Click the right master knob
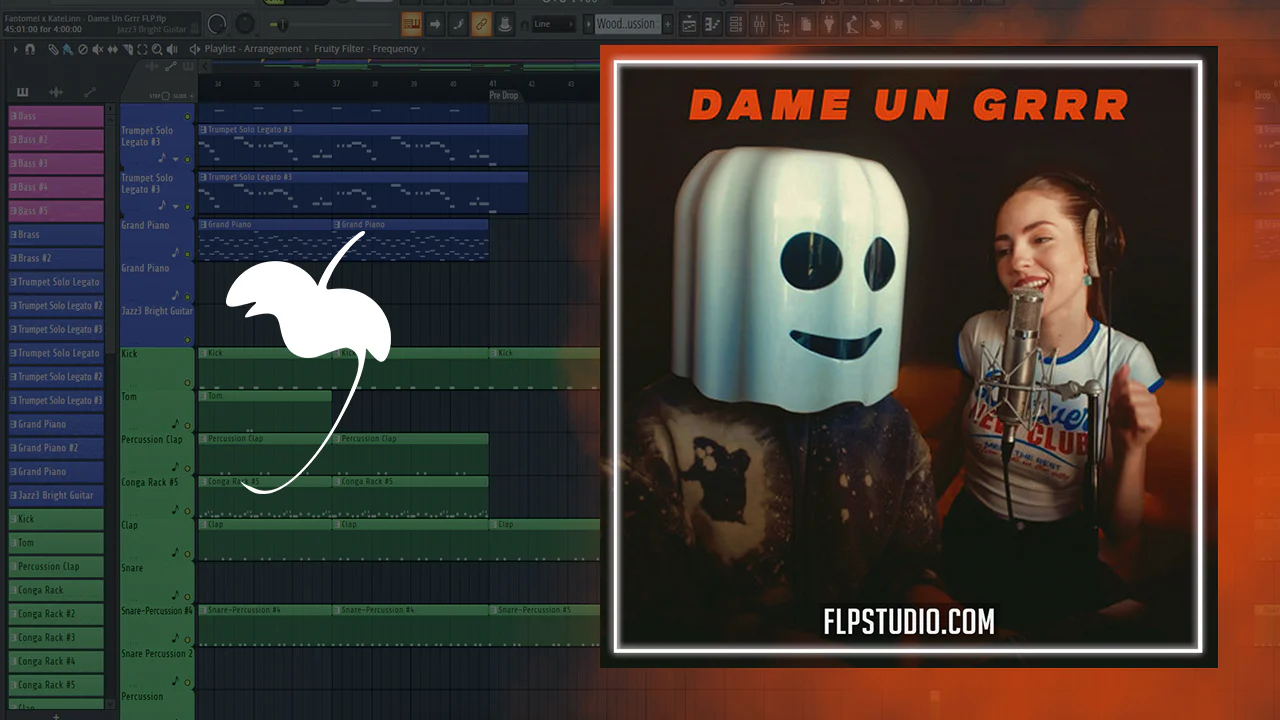Image resolution: width=1280 pixels, height=720 pixels. (x=245, y=24)
